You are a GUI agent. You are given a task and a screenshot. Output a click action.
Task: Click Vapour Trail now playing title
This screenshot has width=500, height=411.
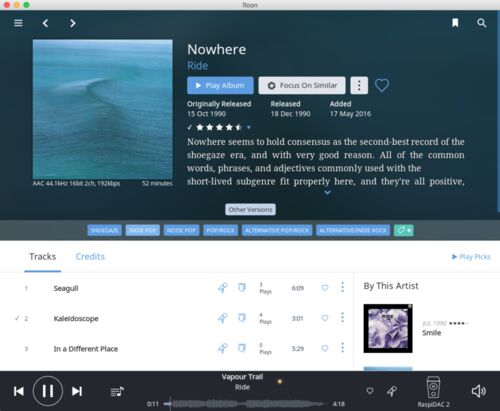(242, 377)
